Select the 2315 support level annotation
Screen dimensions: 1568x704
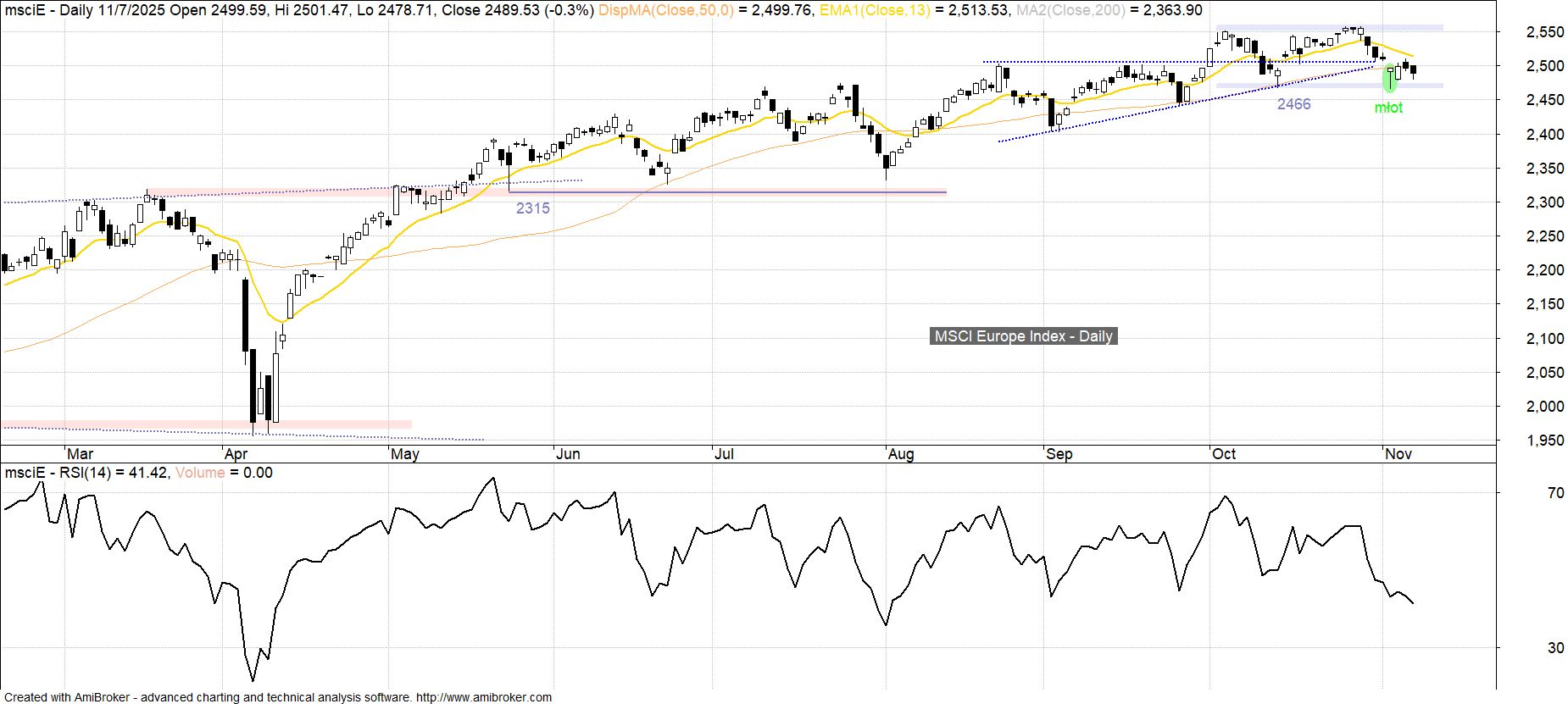(532, 208)
